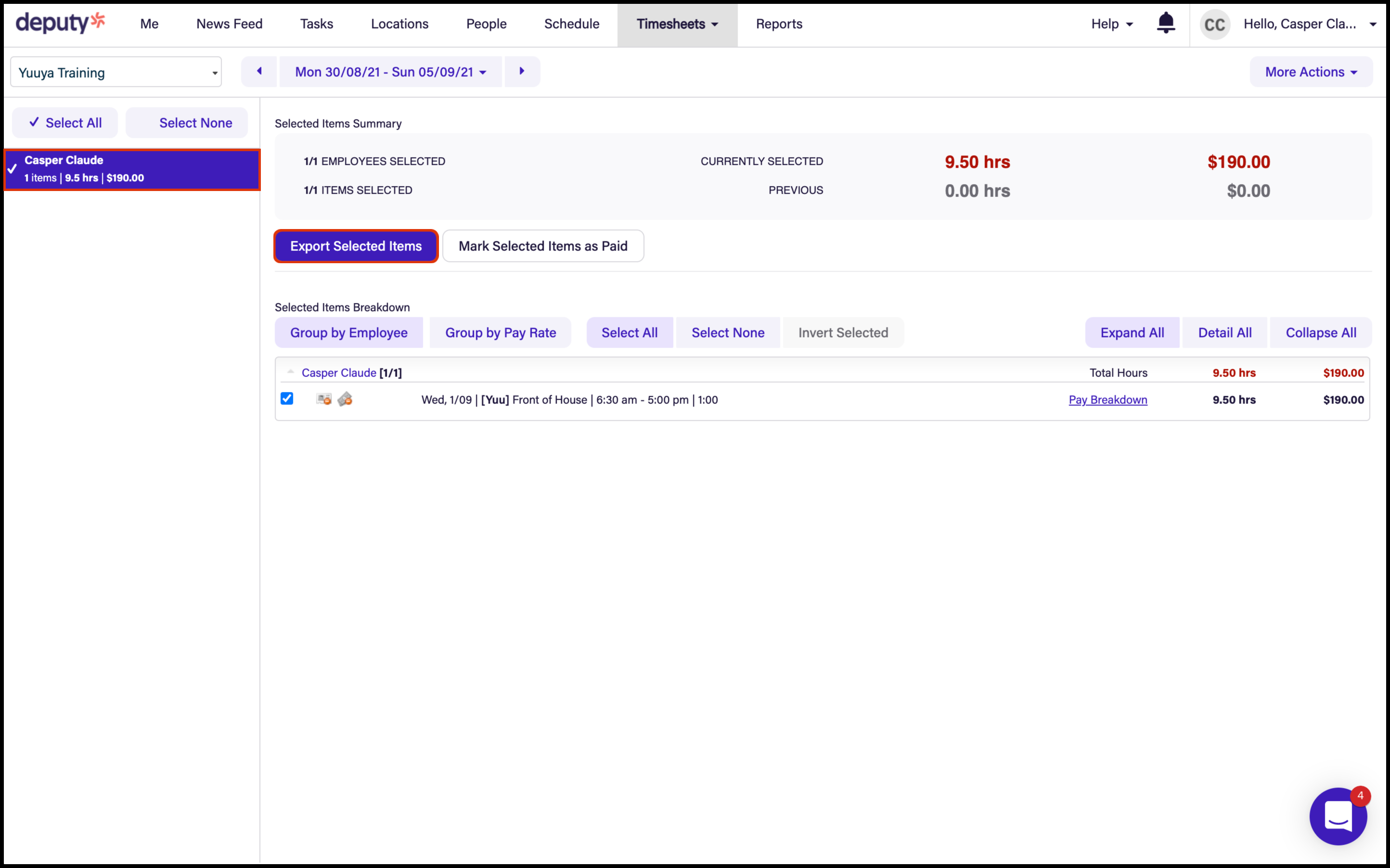1390x868 pixels.
Task: Click the unpaid money icon on timesheet row
Action: (345, 399)
